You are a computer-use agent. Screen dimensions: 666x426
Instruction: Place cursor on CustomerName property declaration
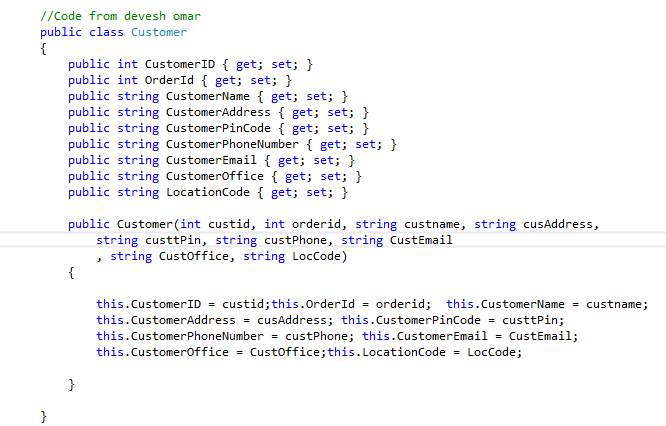tap(204, 96)
